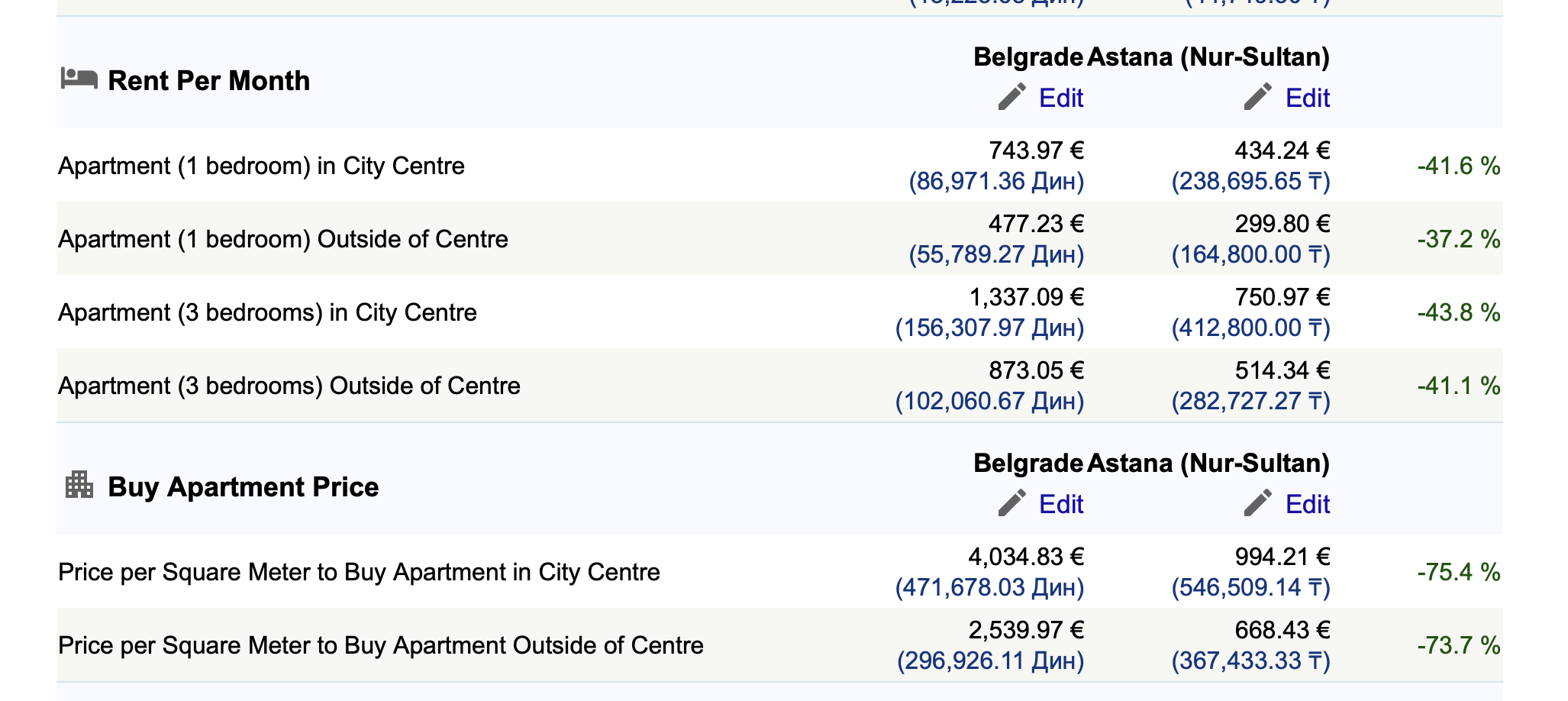
Task: Open the Belgrade Edit link under Buy Apartment Price
Action: [x=1061, y=504]
